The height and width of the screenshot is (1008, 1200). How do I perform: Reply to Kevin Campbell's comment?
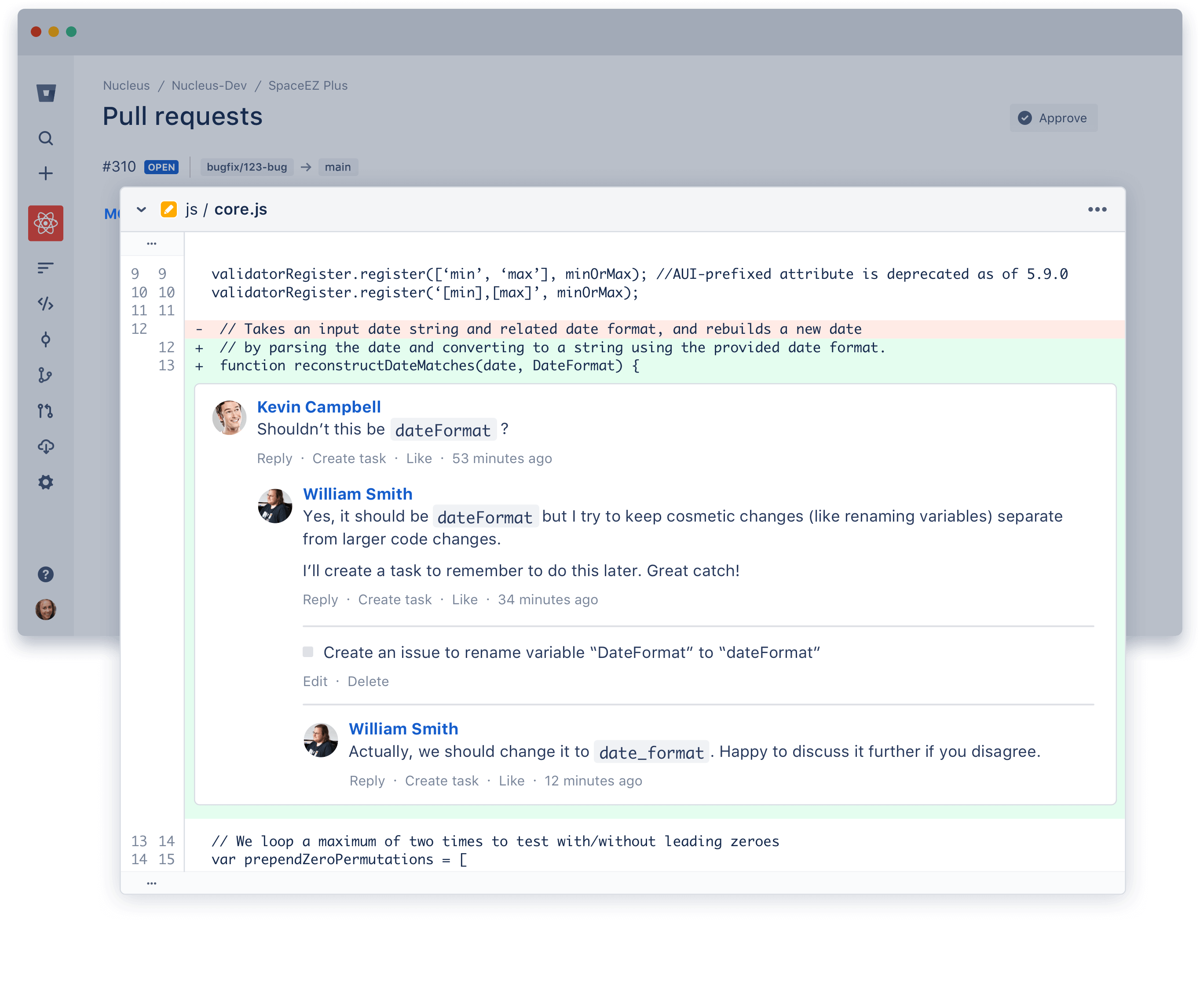(x=274, y=458)
